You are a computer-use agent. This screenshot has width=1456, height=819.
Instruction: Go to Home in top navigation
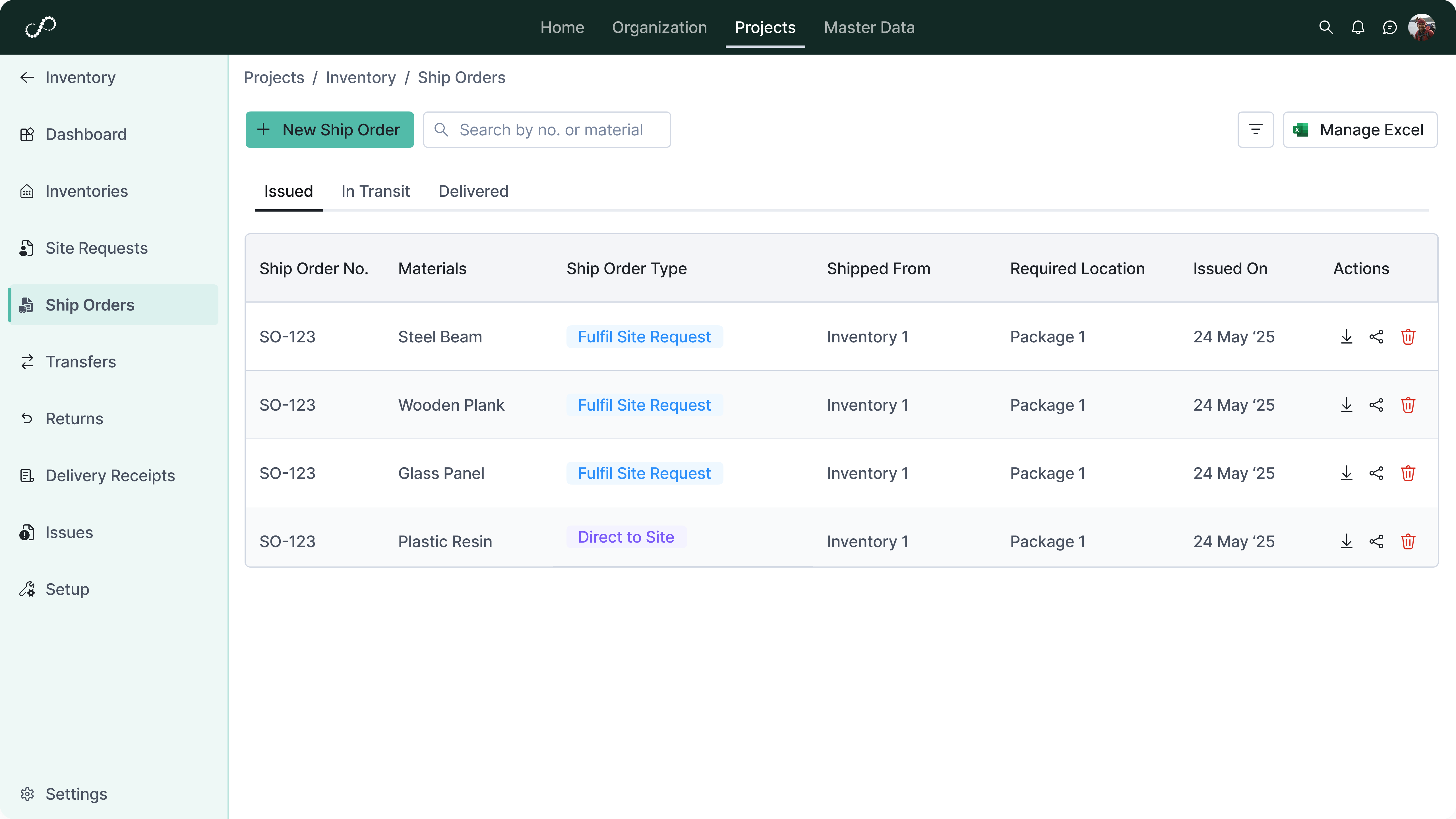(562, 27)
